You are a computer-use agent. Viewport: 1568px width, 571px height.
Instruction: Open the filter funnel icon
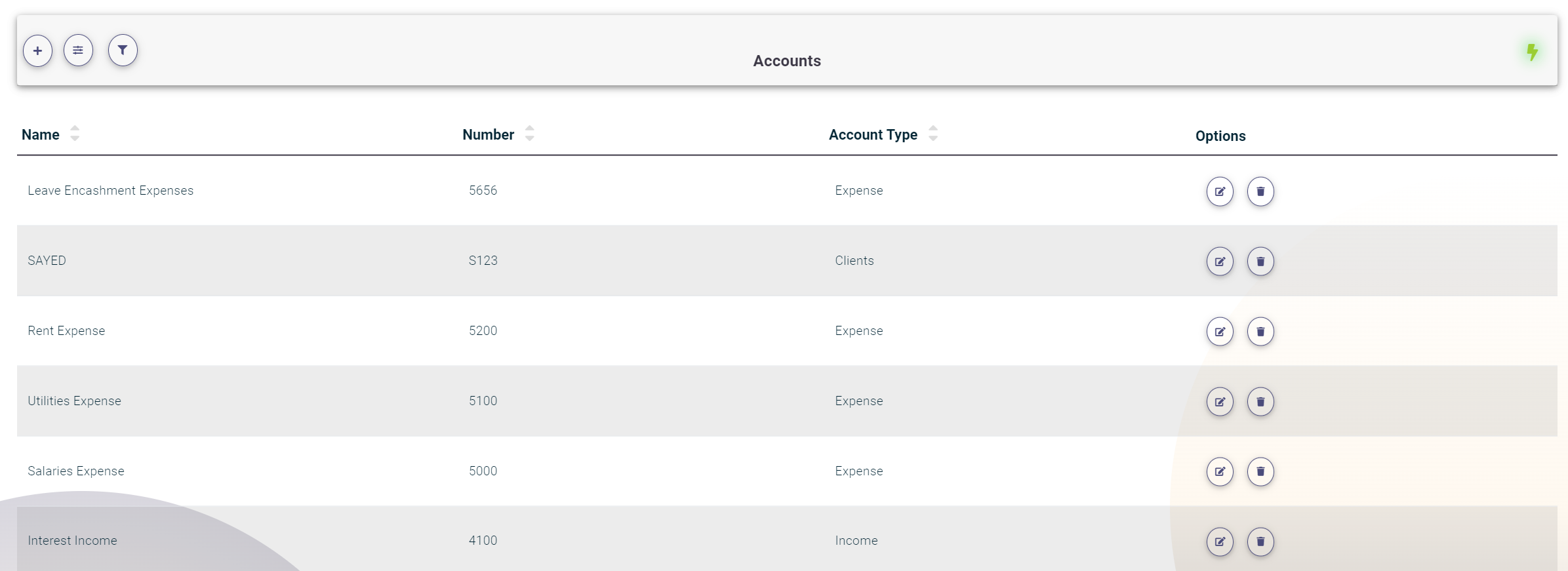tap(123, 50)
